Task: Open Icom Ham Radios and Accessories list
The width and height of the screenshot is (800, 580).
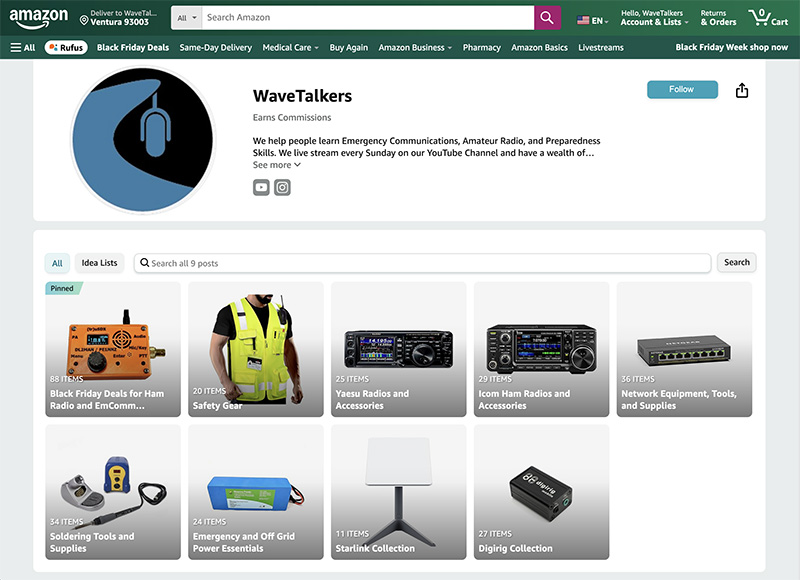Action: [541, 349]
